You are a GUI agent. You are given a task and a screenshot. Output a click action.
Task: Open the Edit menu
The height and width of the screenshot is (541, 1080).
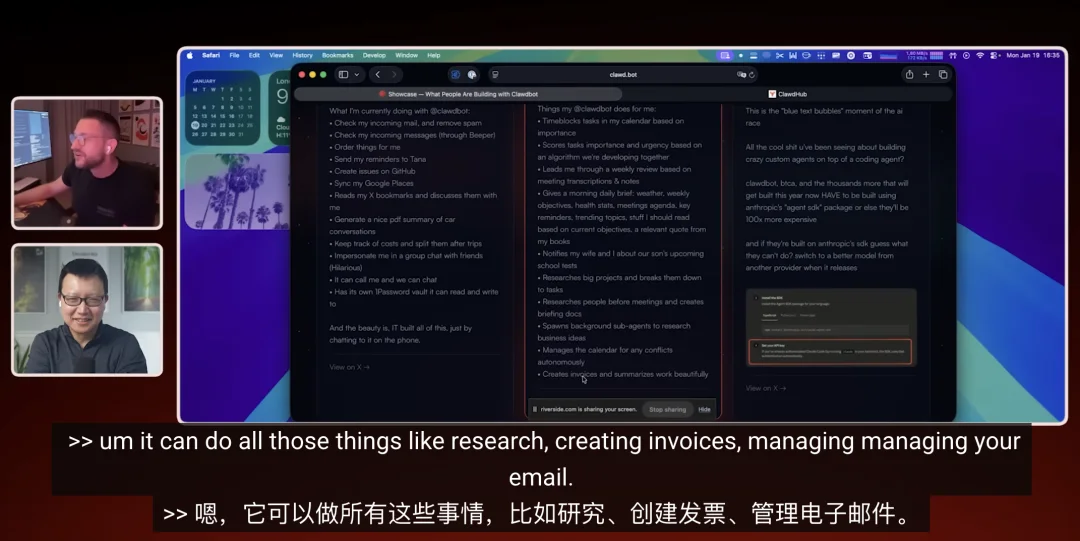pyautogui.click(x=254, y=55)
